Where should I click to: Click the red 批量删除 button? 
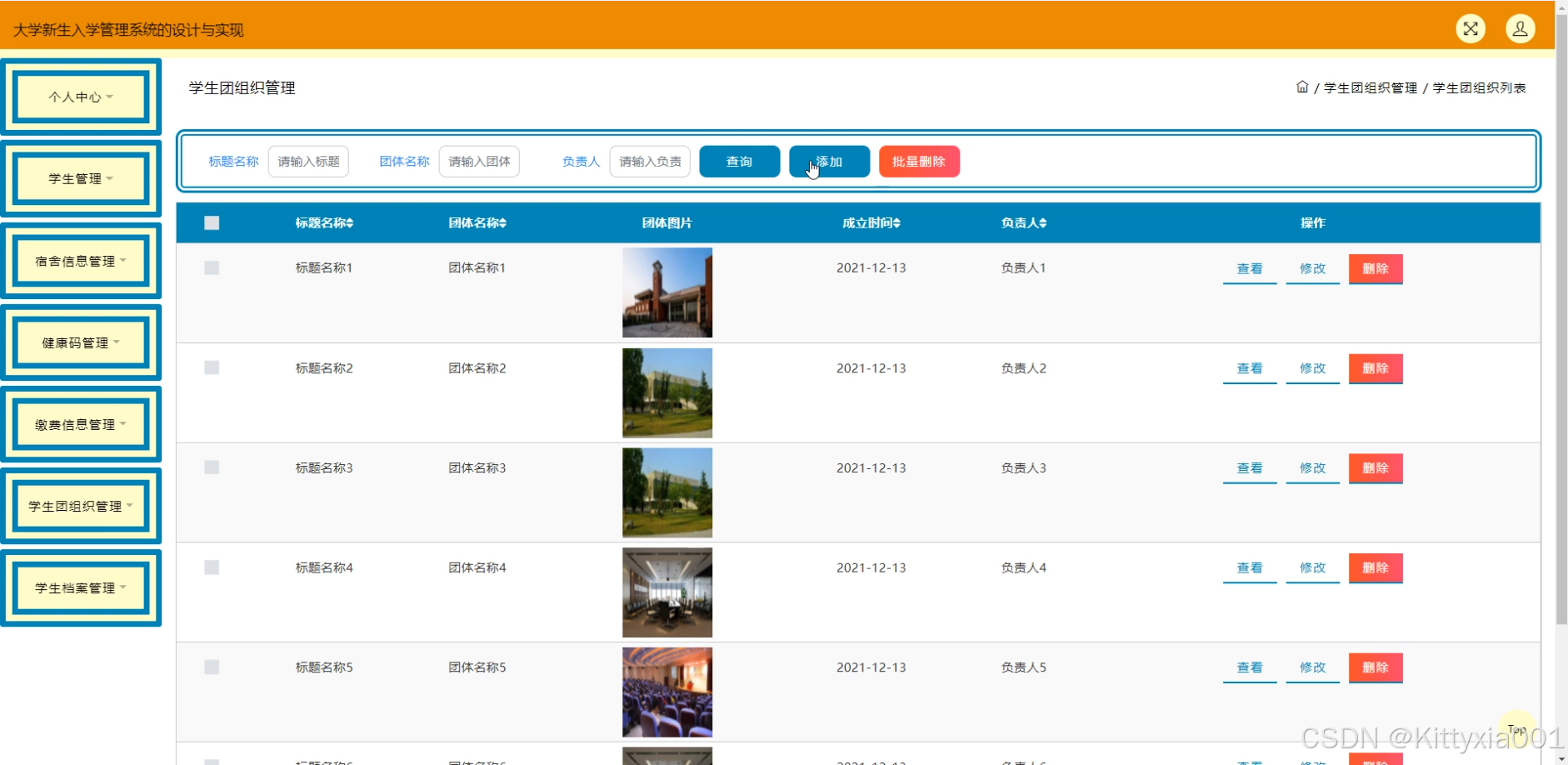pos(919,162)
